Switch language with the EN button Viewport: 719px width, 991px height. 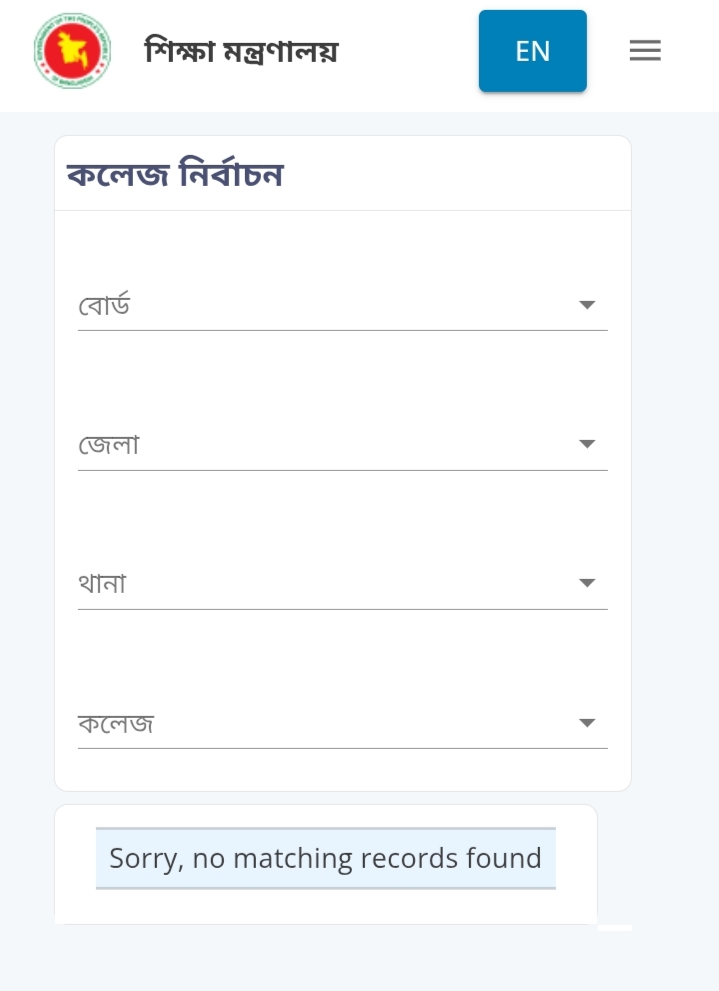pyautogui.click(x=532, y=51)
